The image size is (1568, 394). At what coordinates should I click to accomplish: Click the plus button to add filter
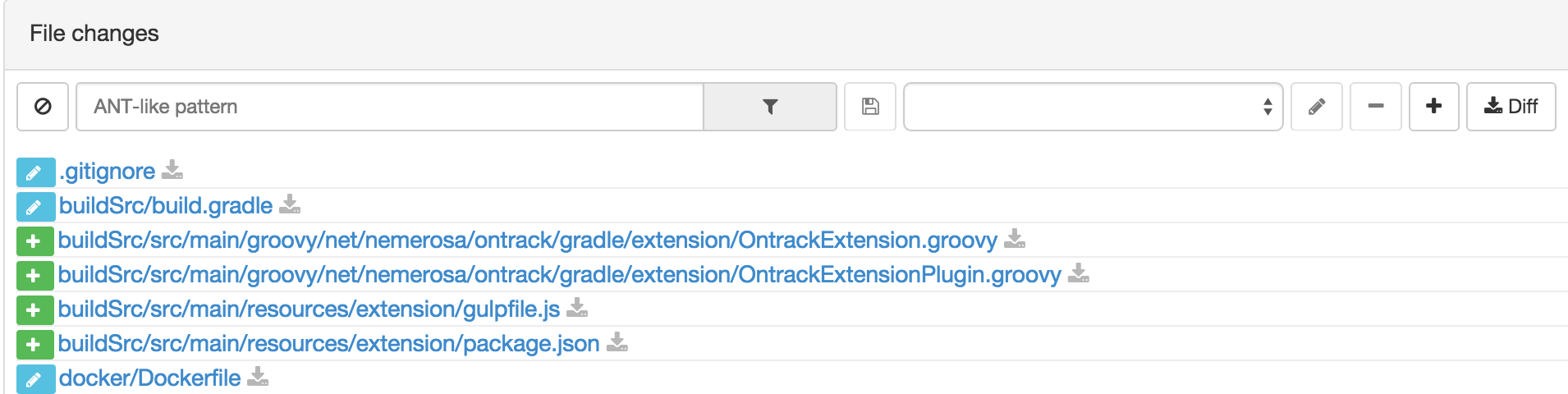pyautogui.click(x=1433, y=107)
